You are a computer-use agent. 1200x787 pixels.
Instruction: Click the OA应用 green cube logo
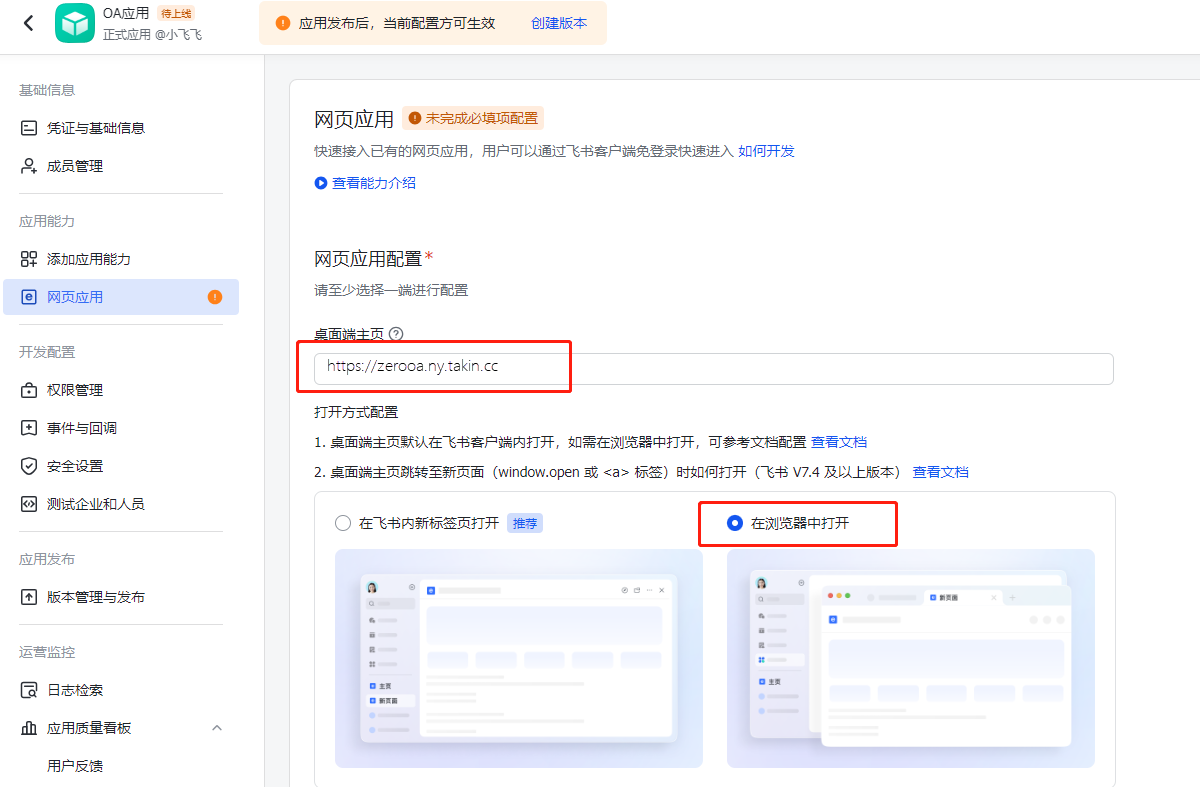[74, 23]
